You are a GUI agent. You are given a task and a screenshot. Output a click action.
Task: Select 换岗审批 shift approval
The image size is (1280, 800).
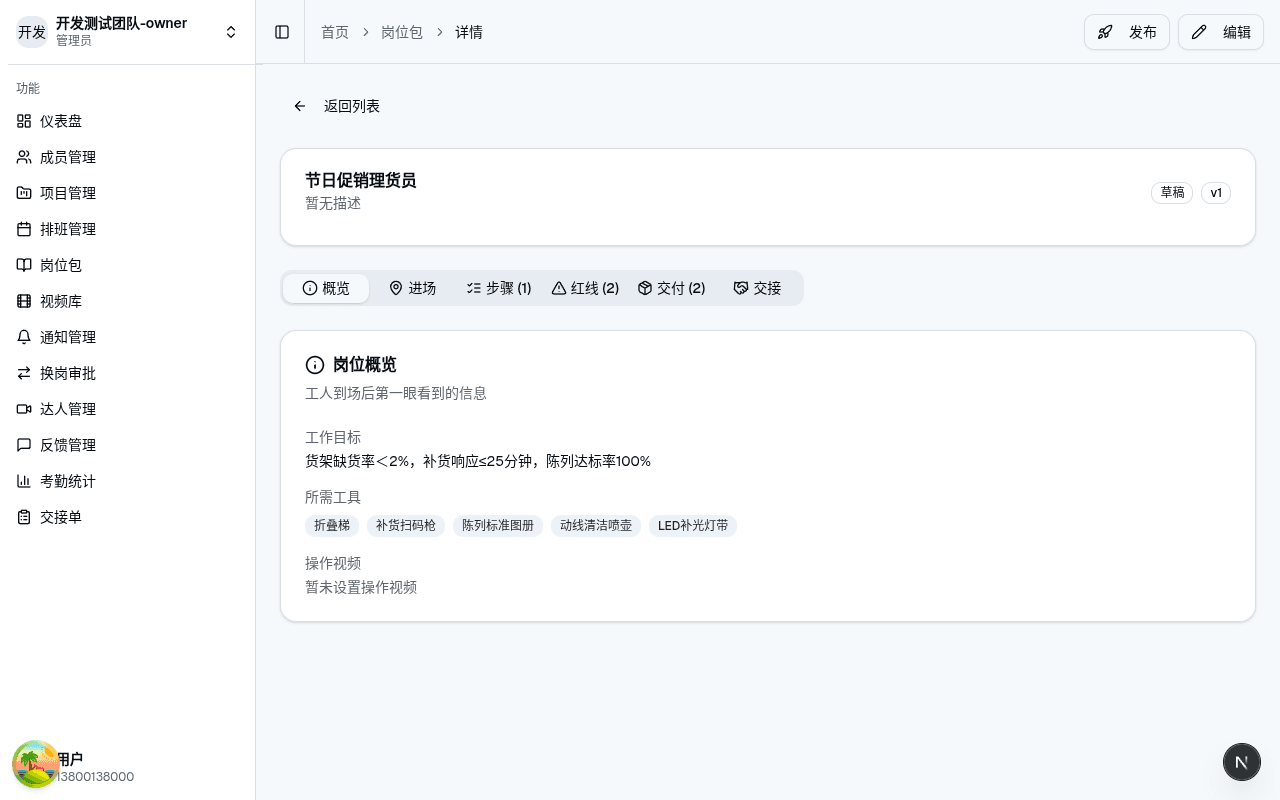point(68,373)
